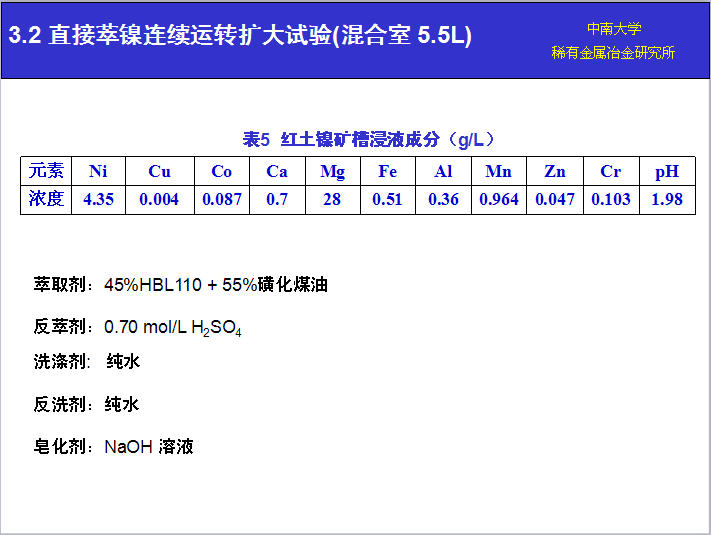Select the Co value '0.087'
711x535 pixels.
(222, 199)
